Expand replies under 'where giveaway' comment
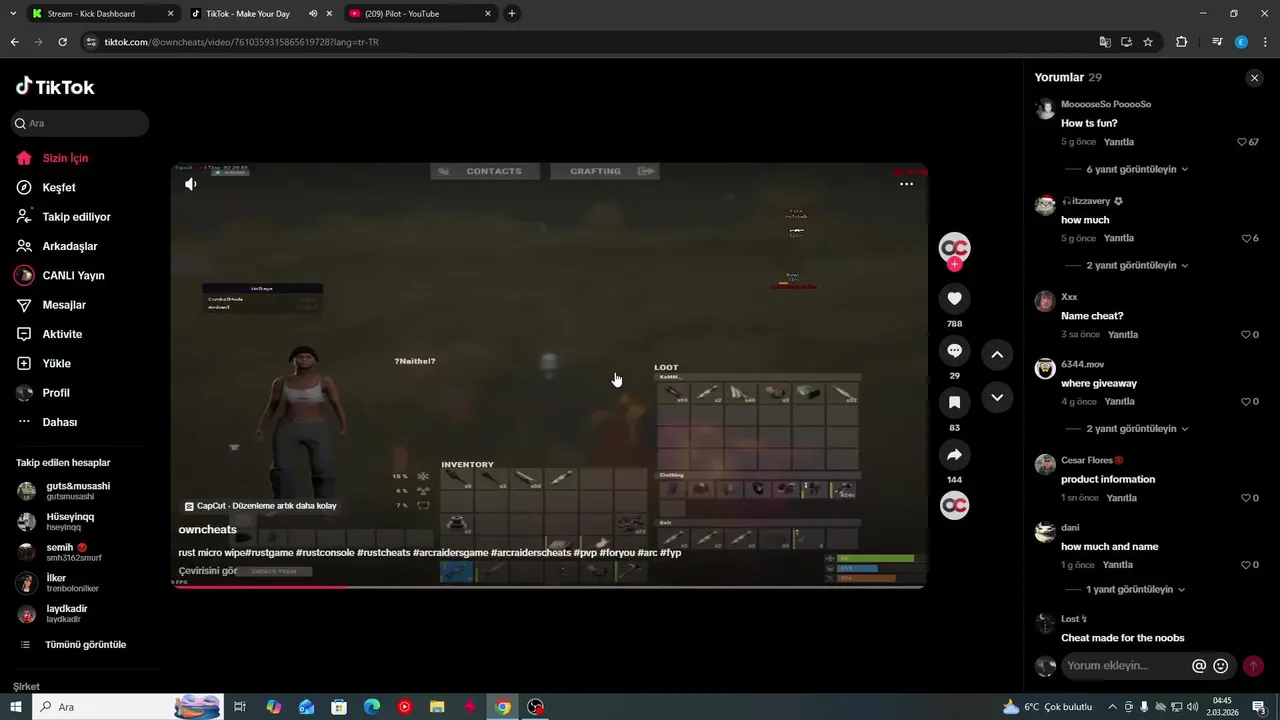 coord(1137,428)
